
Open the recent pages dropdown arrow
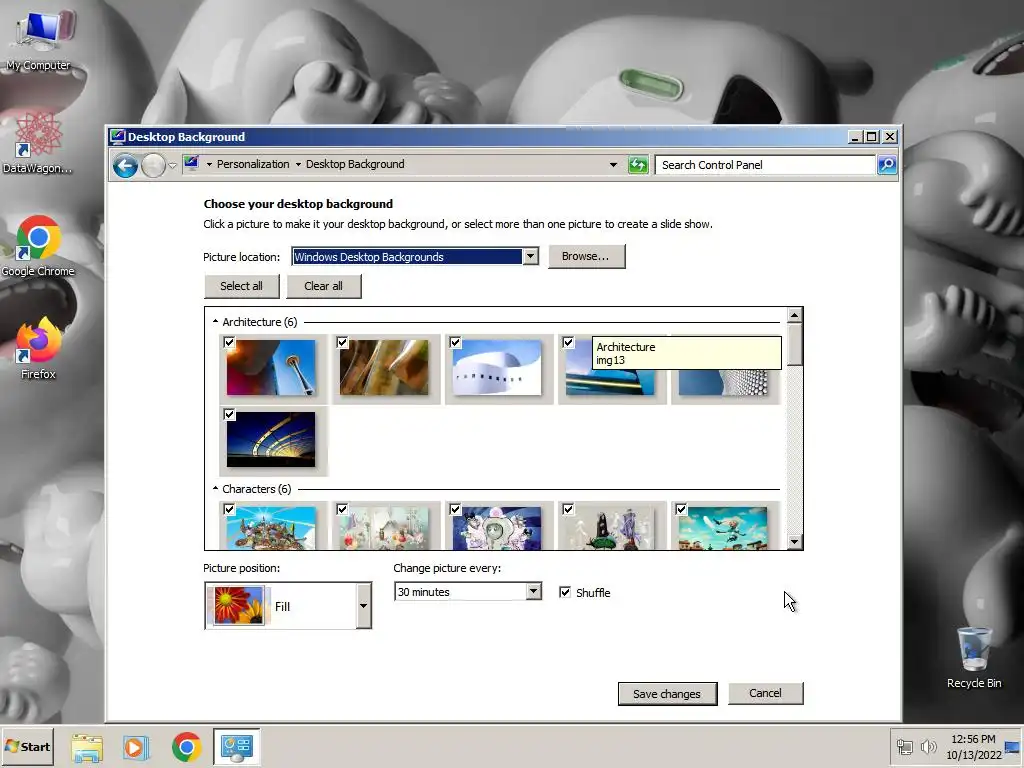click(x=172, y=166)
